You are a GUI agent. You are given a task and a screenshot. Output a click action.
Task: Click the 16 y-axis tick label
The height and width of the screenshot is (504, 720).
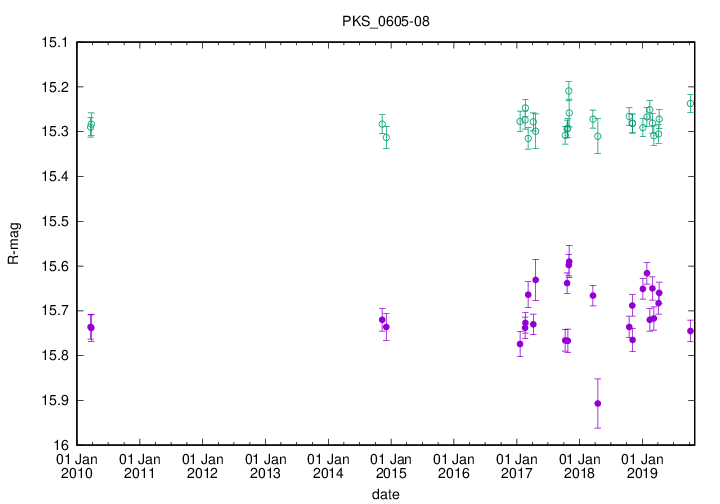coord(60,445)
